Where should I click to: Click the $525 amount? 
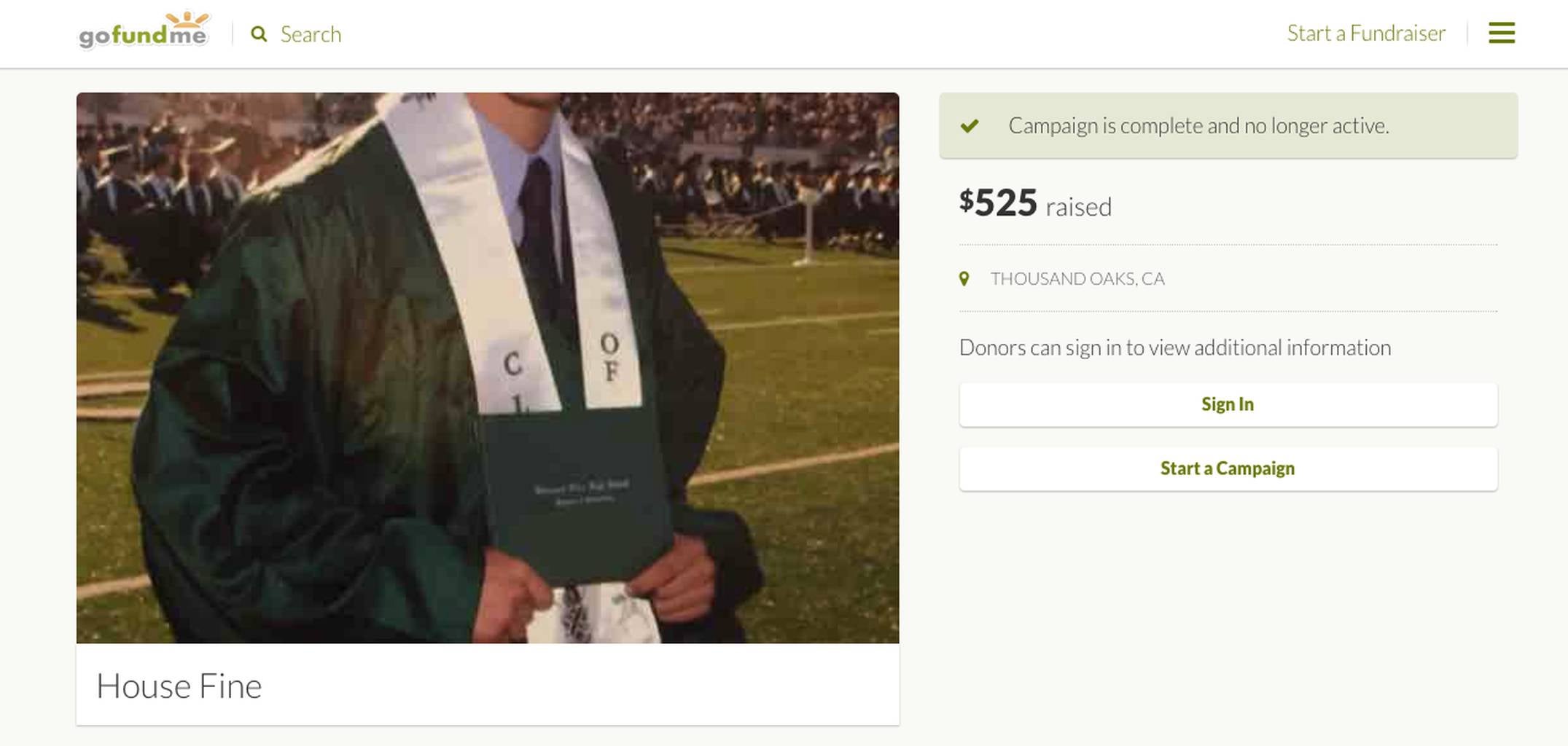click(x=998, y=203)
